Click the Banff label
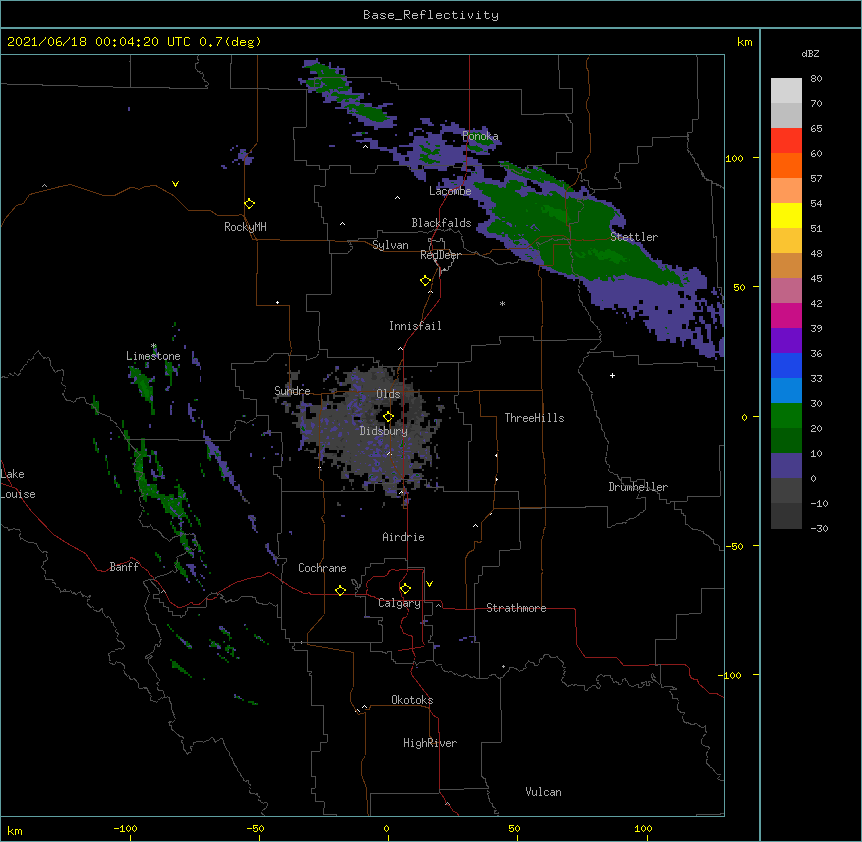Image resolution: width=862 pixels, height=842 pixels. [124, 567]
